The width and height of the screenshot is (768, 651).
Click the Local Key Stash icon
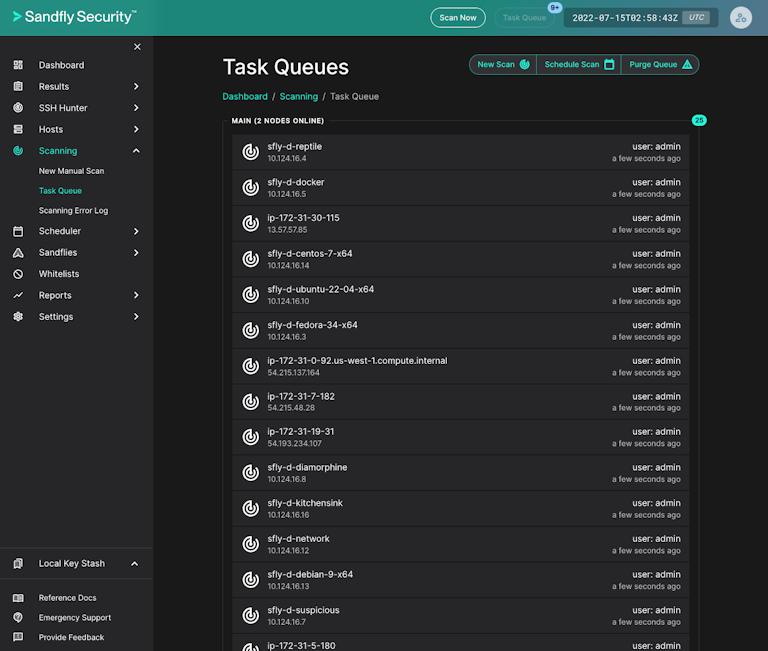tap(18, 563)
